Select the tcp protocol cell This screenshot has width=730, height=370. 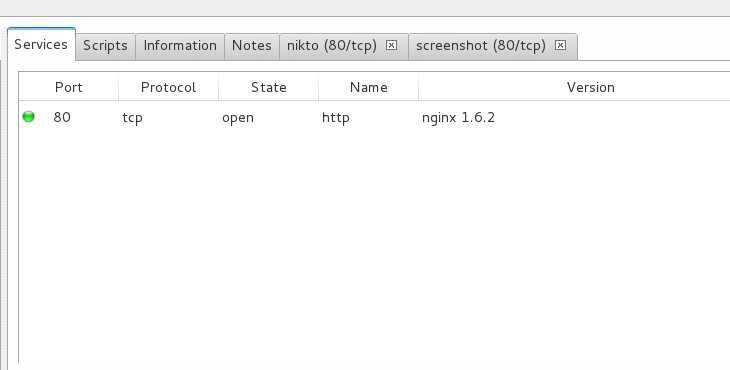point(132,117)
